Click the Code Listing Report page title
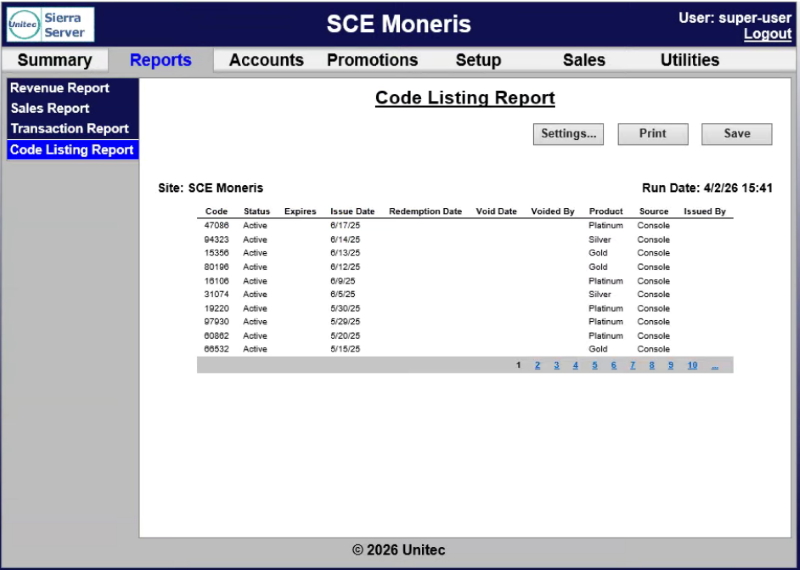The width and height of the screenshot is (800, 570). (x=465, y=98)
